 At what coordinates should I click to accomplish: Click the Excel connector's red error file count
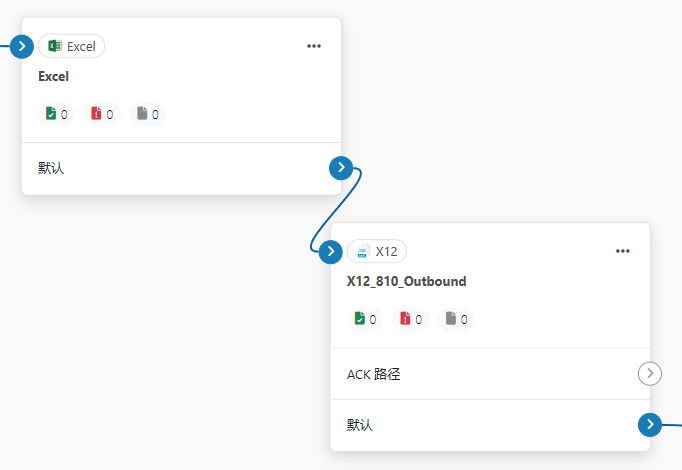[102, 114]
